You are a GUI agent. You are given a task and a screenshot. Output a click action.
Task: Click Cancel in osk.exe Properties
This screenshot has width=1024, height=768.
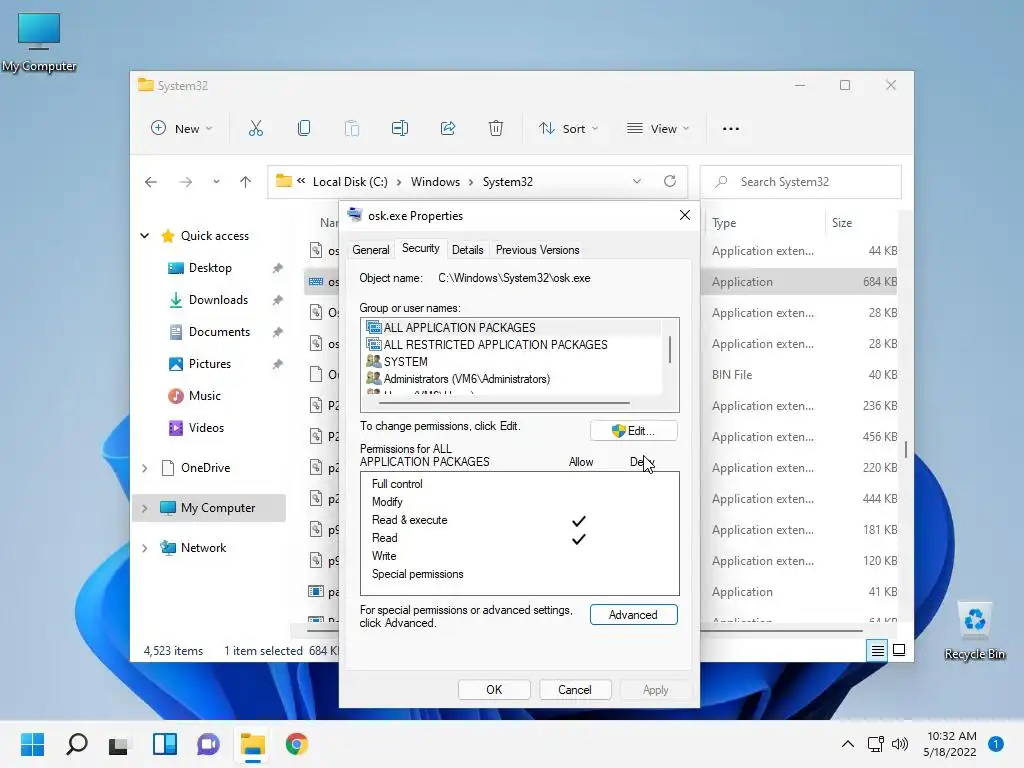coord(575,690)
